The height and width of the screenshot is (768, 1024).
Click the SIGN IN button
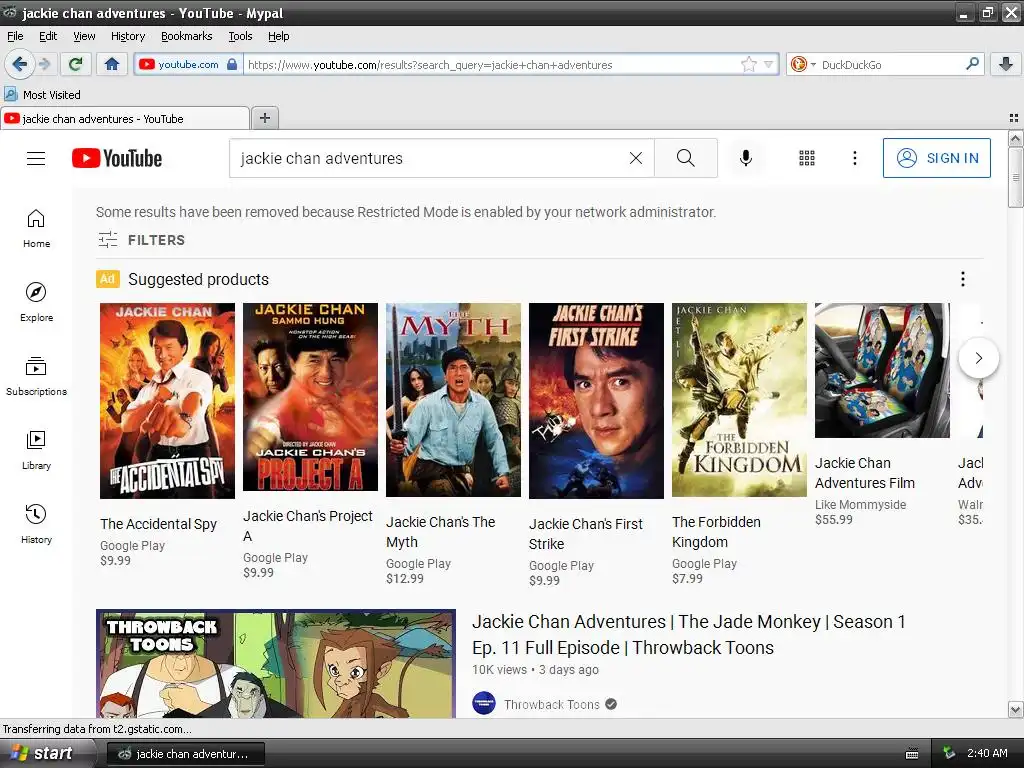pos(936,158)
